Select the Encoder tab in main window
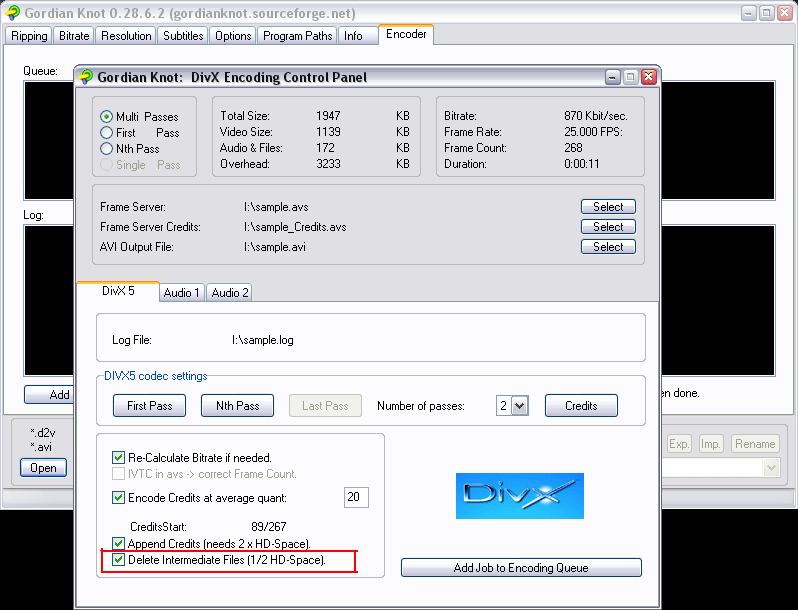The width and height of the screenshot is (798, 610). pyautogui.click(x=406, y=34)
